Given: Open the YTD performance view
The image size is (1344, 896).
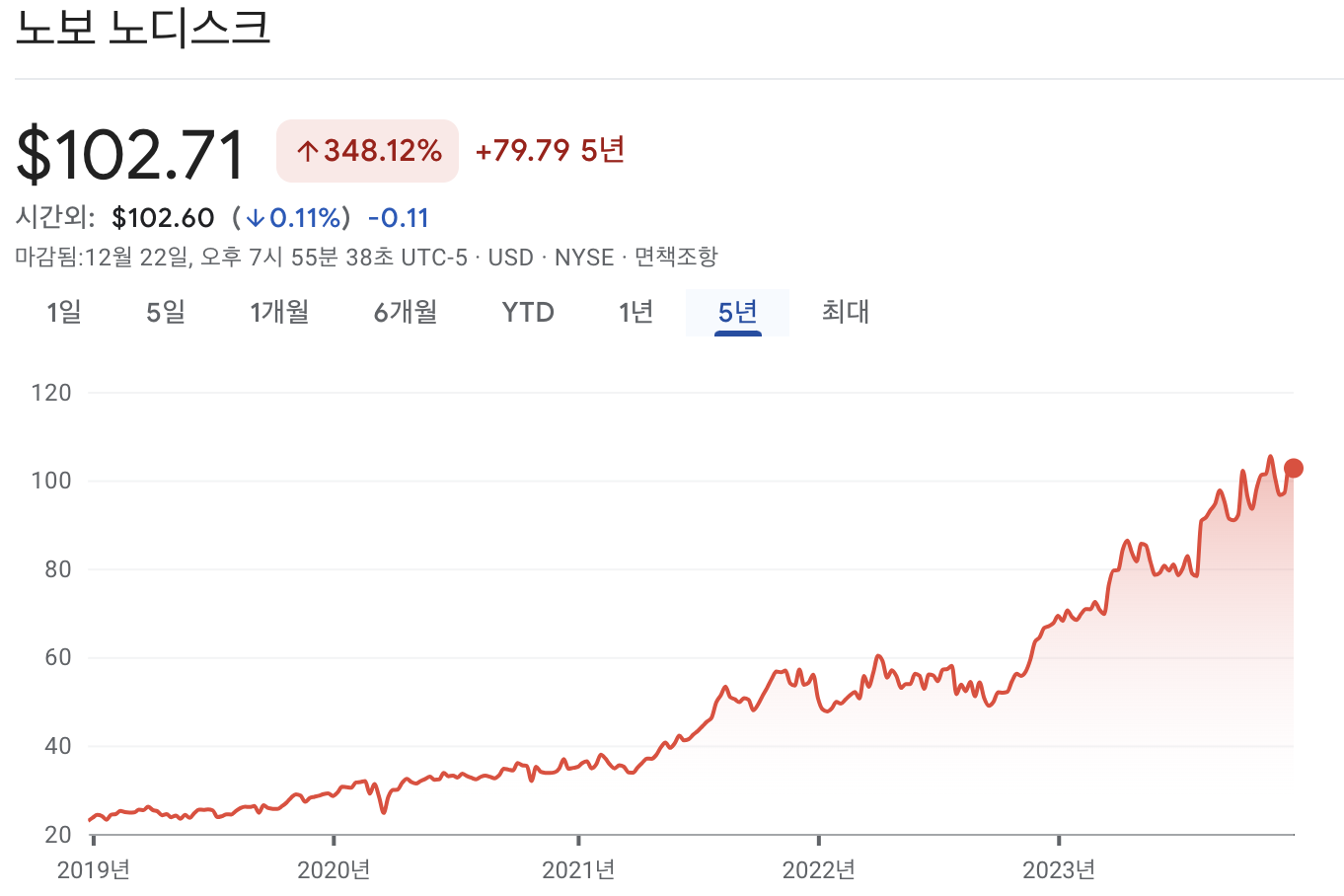Looking at the screenshot, I should (x=528, y=312).
